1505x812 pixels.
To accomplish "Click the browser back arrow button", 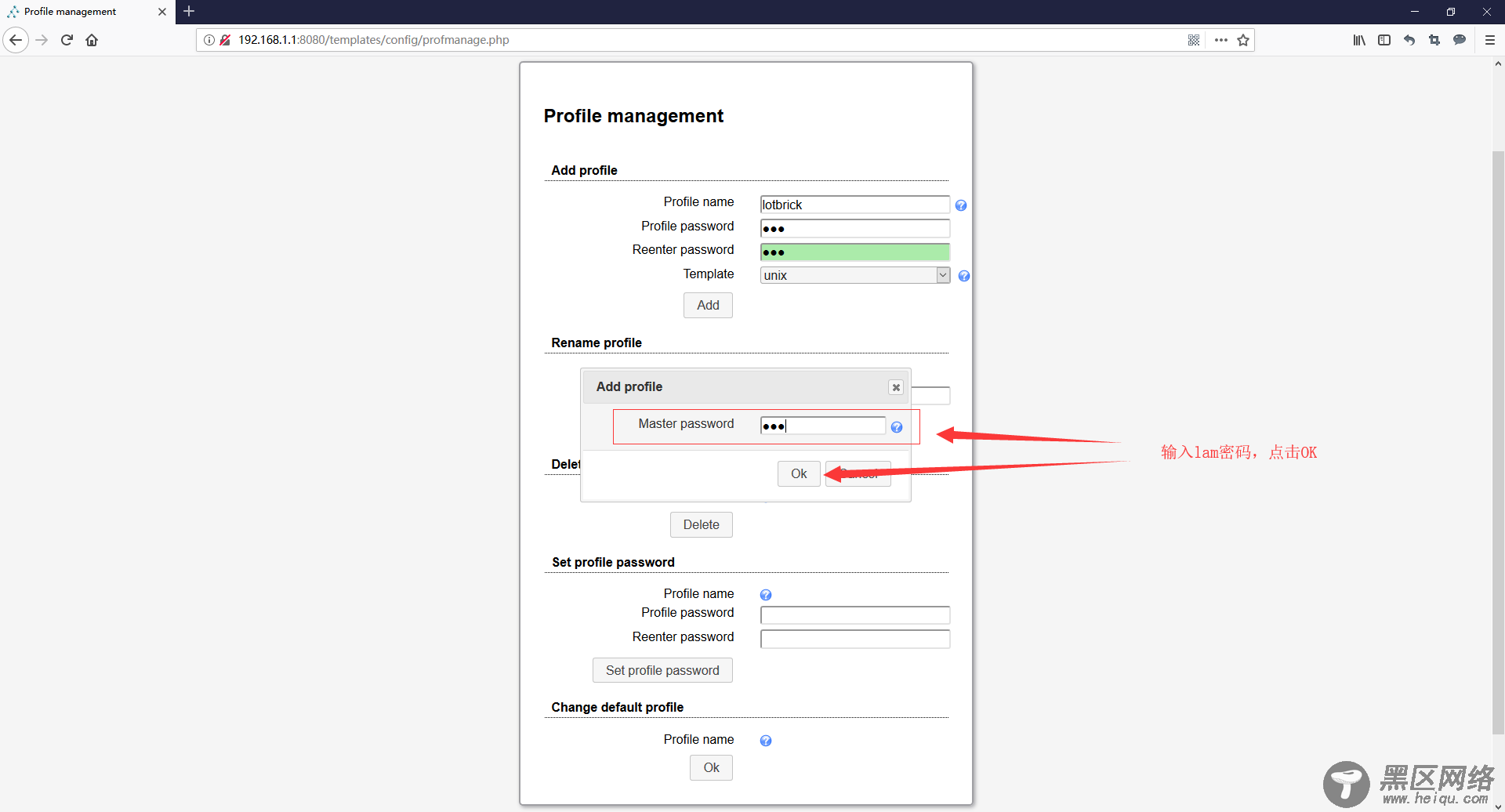I will [16, 40].
